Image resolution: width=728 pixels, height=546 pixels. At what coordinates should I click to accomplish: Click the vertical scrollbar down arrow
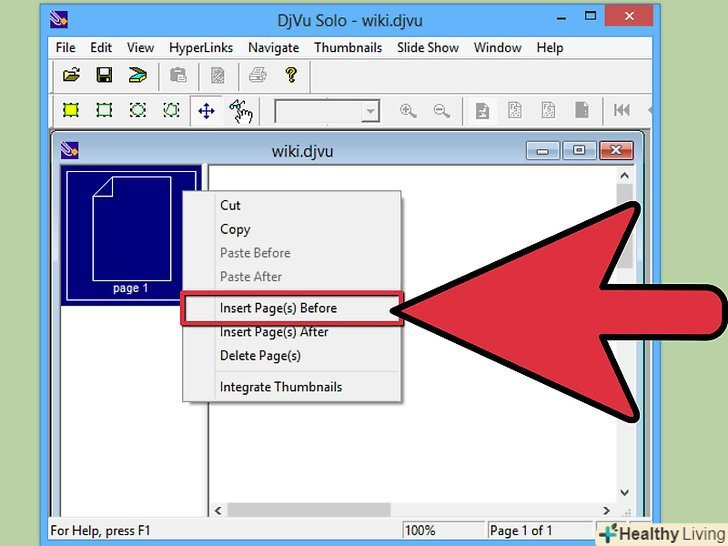pos(624,493)
